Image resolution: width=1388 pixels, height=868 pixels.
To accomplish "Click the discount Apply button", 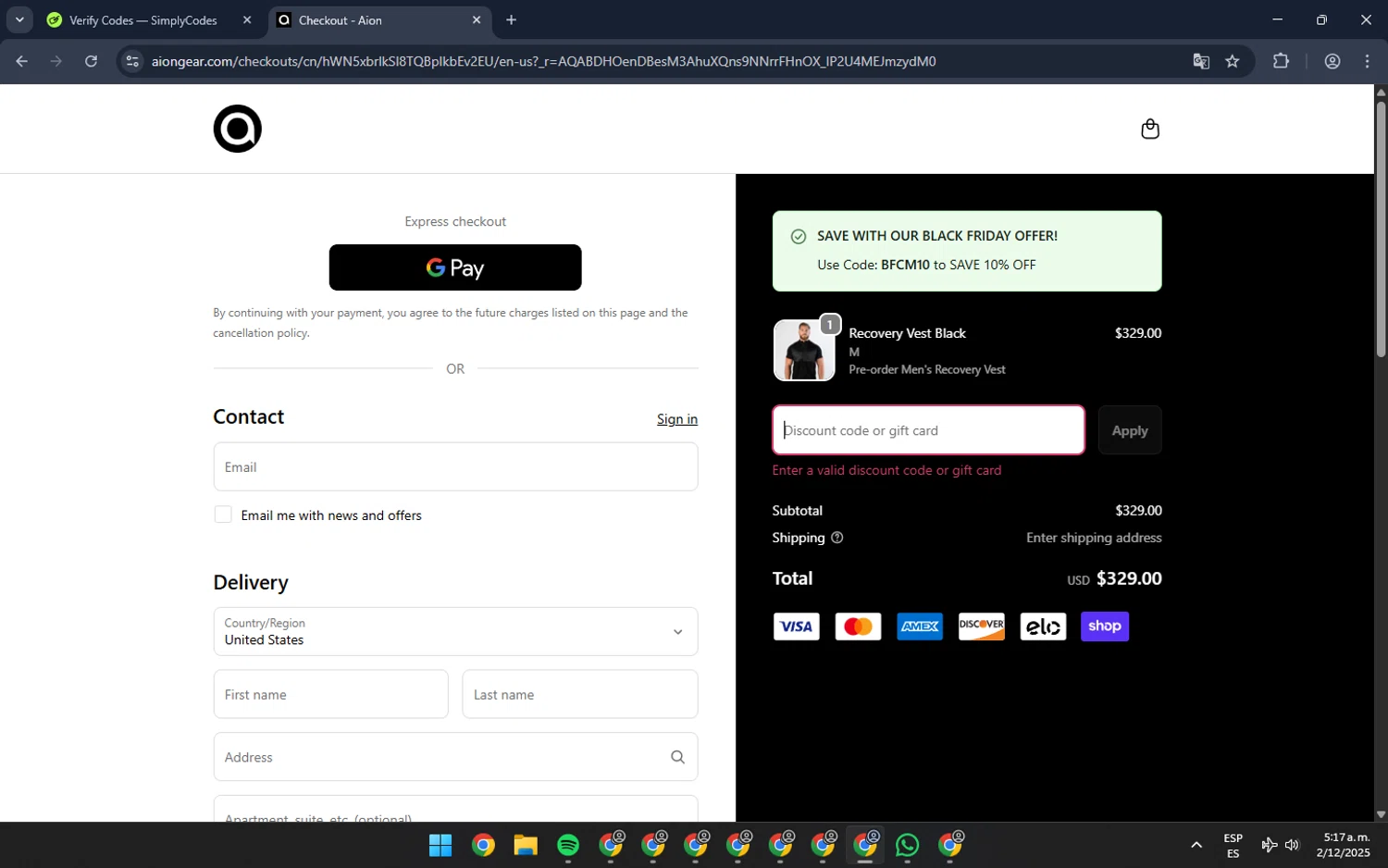I will click(x=1130, y=430).
